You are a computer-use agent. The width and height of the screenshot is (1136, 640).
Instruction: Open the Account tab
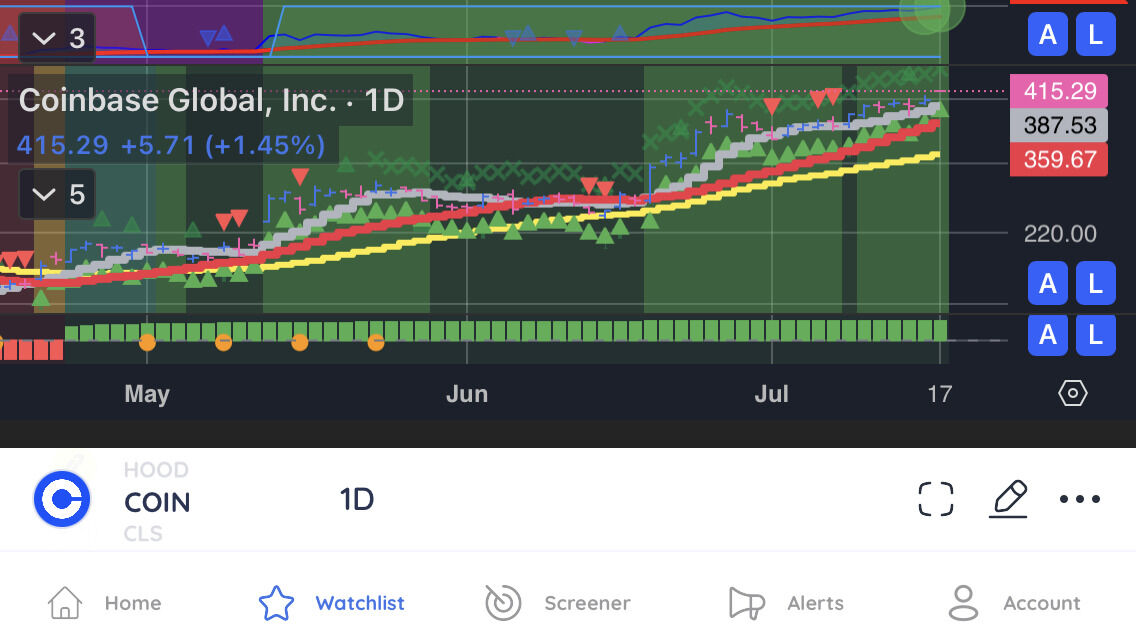[x=1014, y=603]
